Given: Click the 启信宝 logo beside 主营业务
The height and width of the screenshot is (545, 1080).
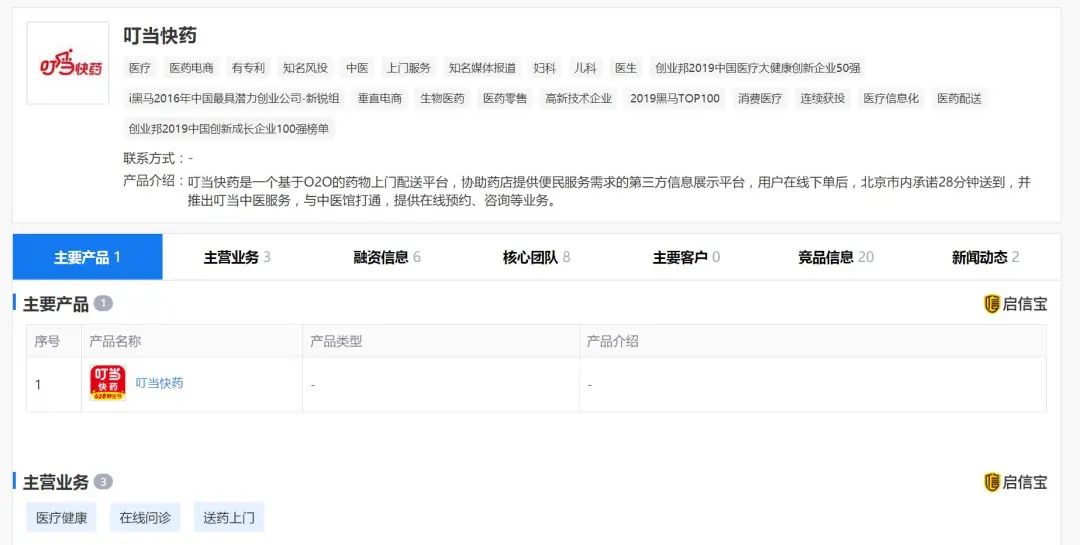Looking at the screenshot, I should pos(1015,482).
